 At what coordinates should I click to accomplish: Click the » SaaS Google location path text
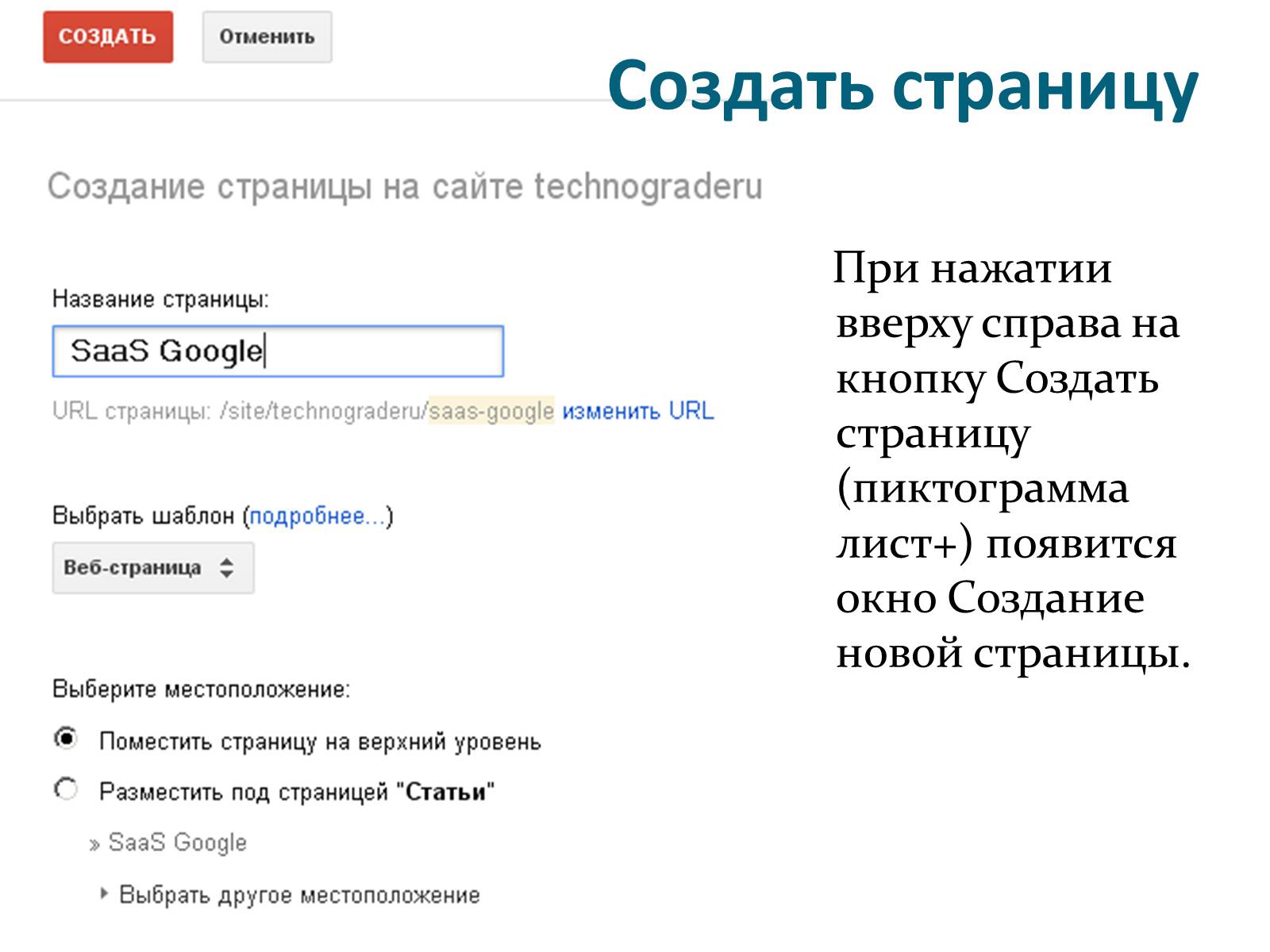168,843
